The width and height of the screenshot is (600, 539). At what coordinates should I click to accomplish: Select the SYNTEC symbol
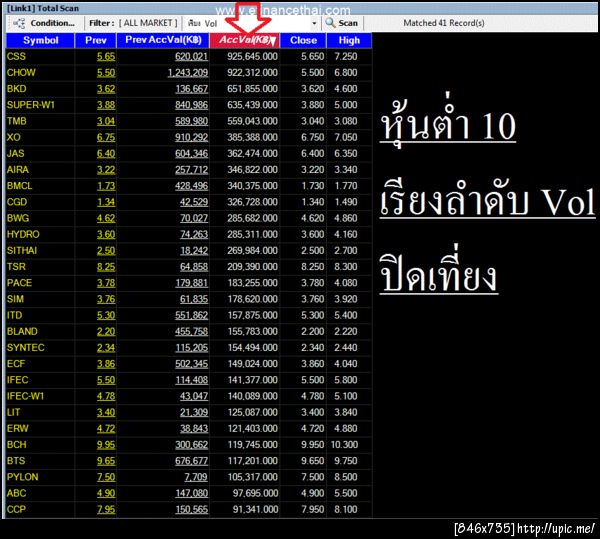(x=26, y=348)
